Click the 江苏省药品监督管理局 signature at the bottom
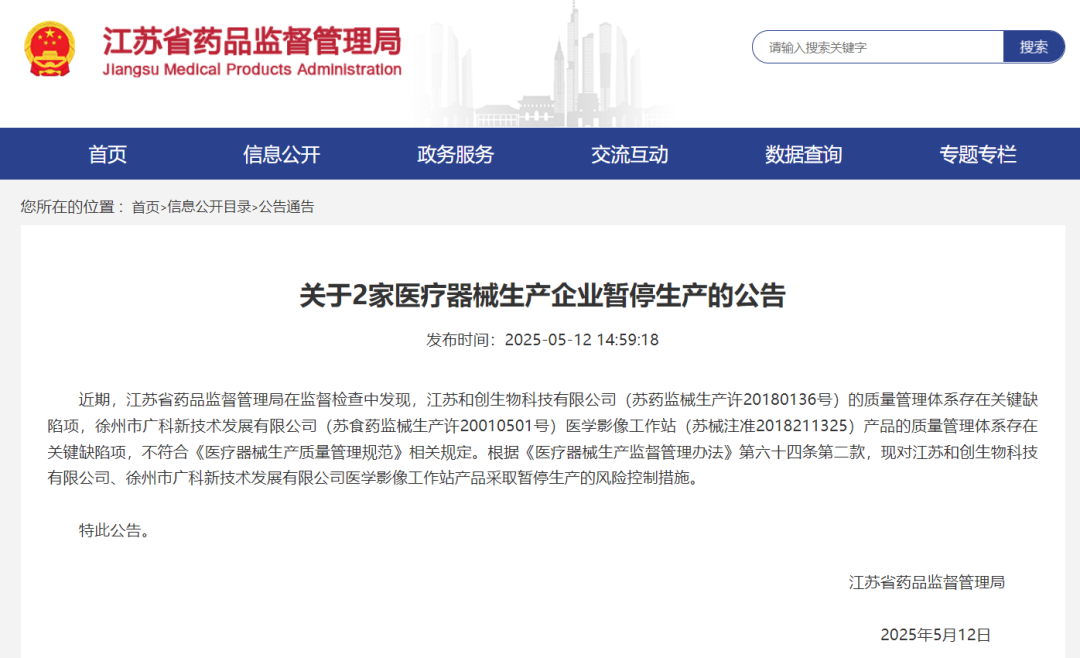 [926, 582]
